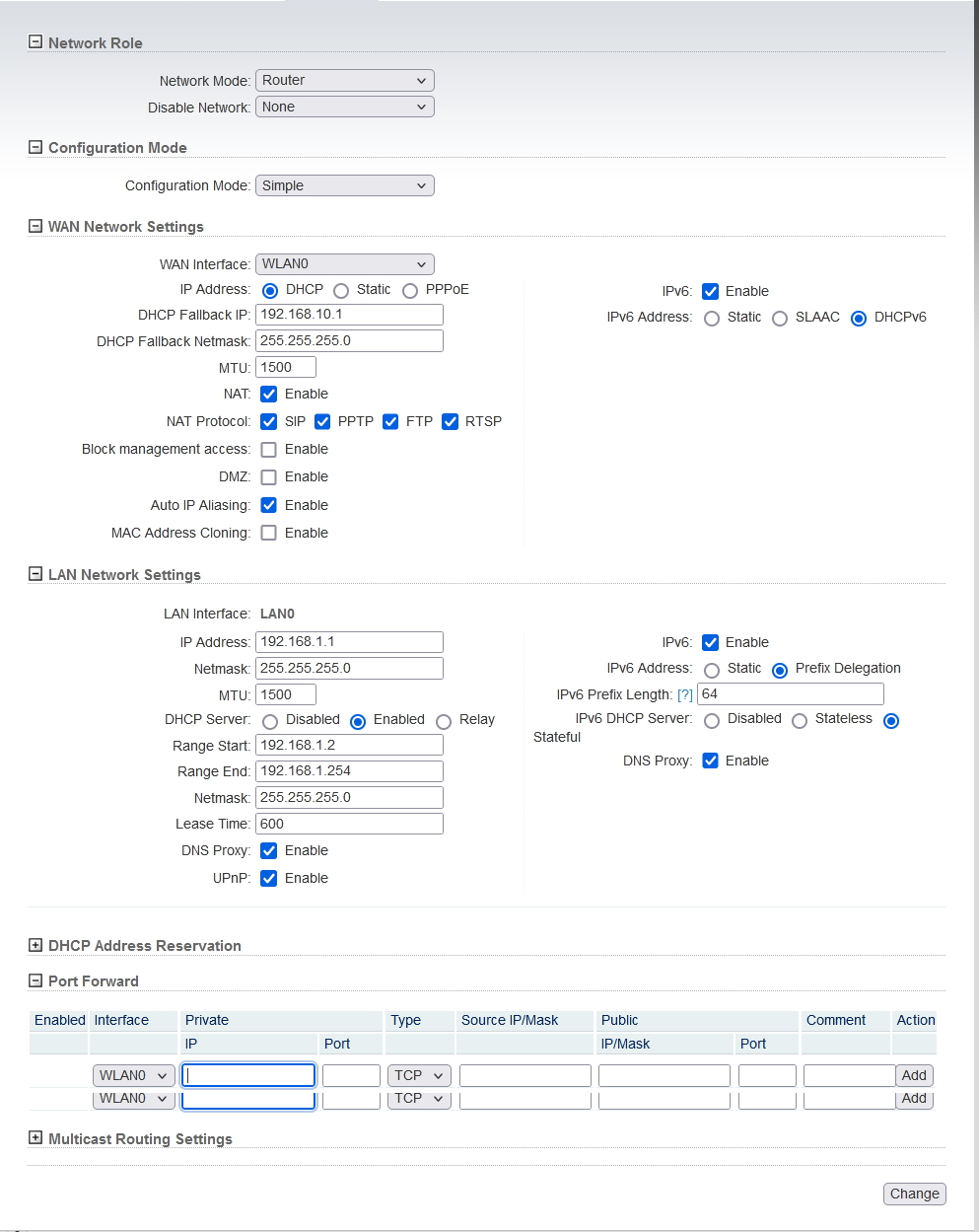Collapse the WAN Network Settings section
Image resolution: width=979 pixels, height=1232 pixels.
click(35, 226)
